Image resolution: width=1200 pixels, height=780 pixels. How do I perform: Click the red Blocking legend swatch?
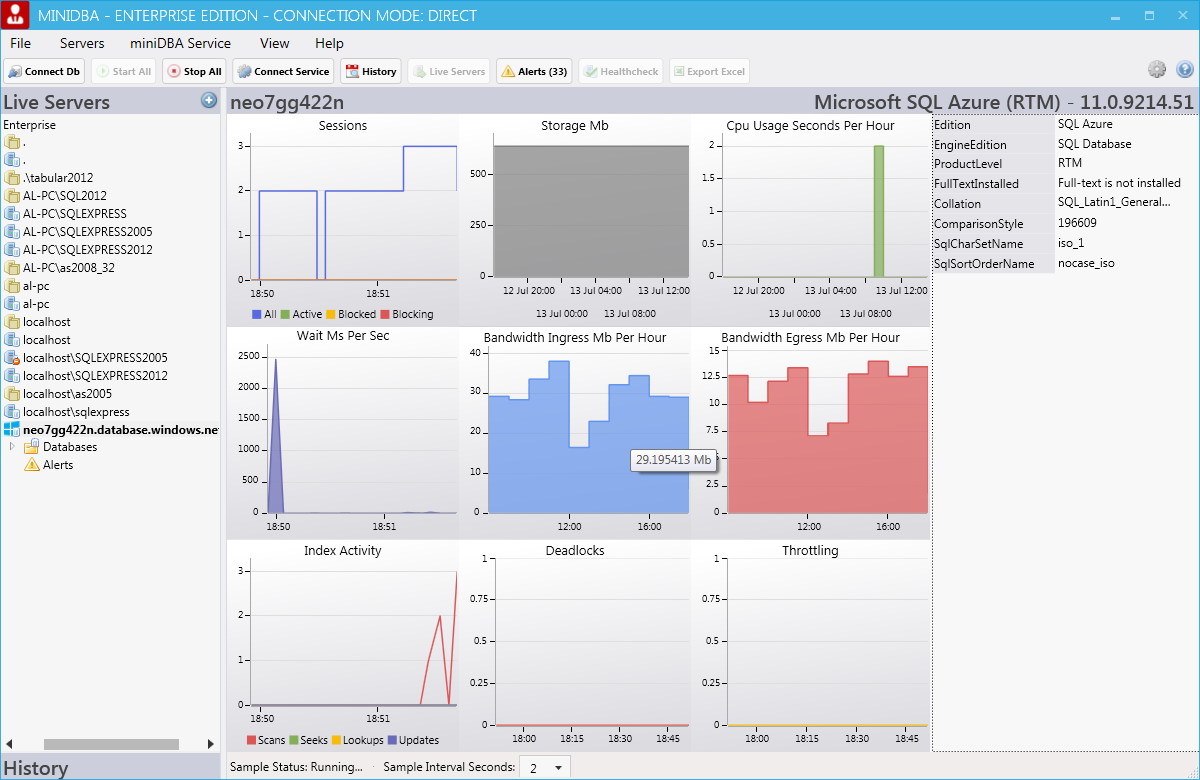pos(385,314)
